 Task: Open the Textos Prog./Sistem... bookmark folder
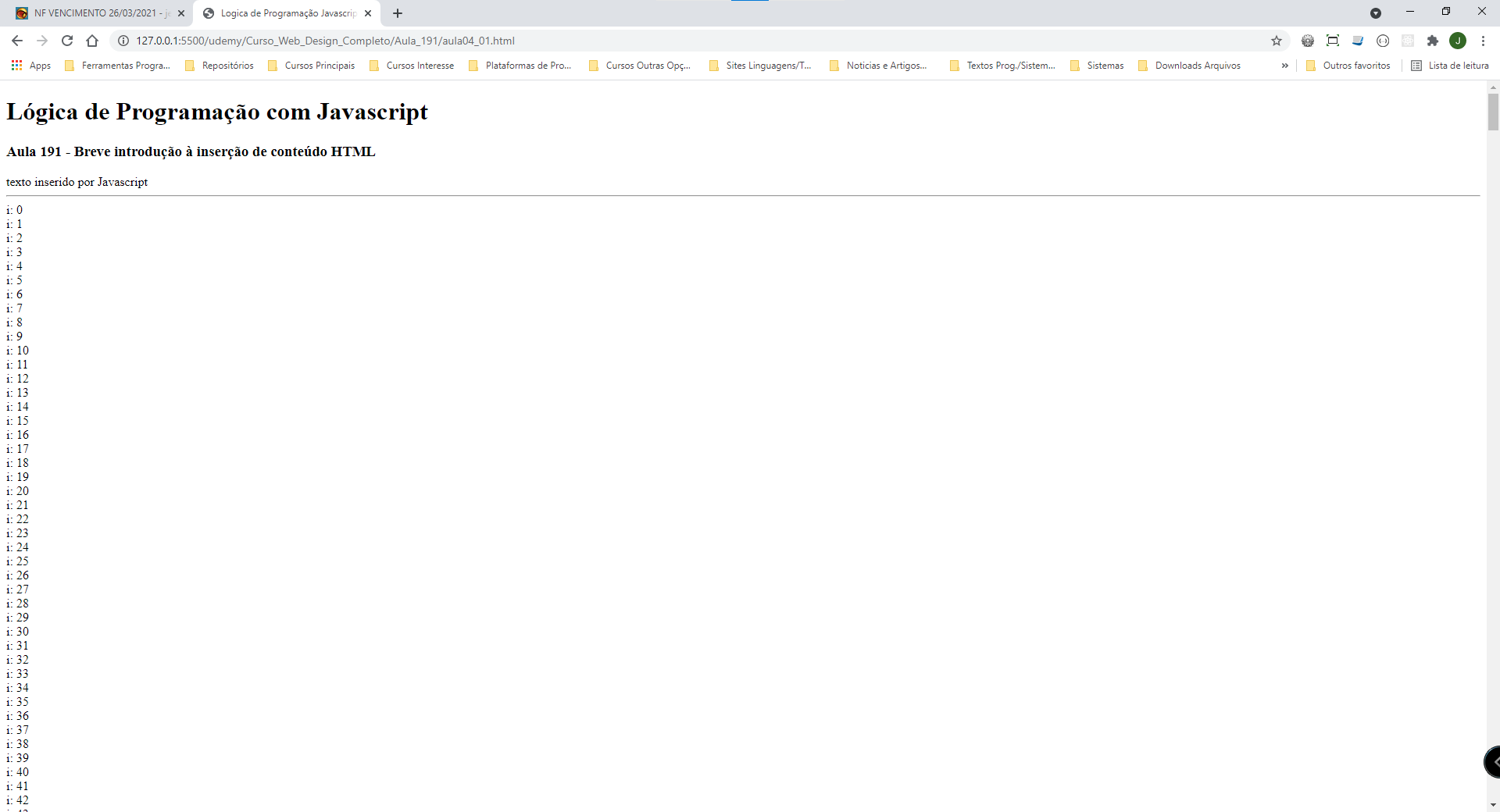pos(1003,66)
